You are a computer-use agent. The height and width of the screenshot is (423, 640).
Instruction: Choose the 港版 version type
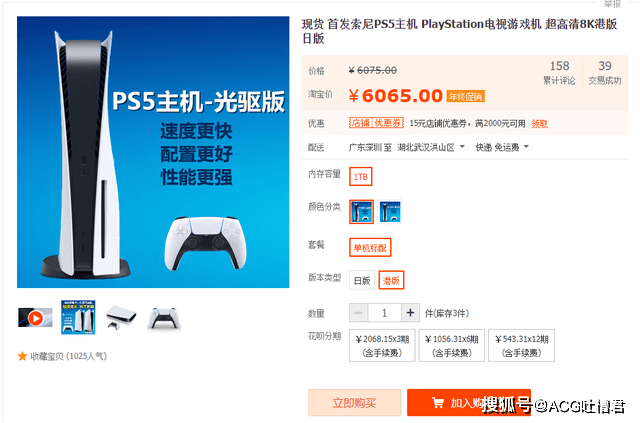point(391,281)
